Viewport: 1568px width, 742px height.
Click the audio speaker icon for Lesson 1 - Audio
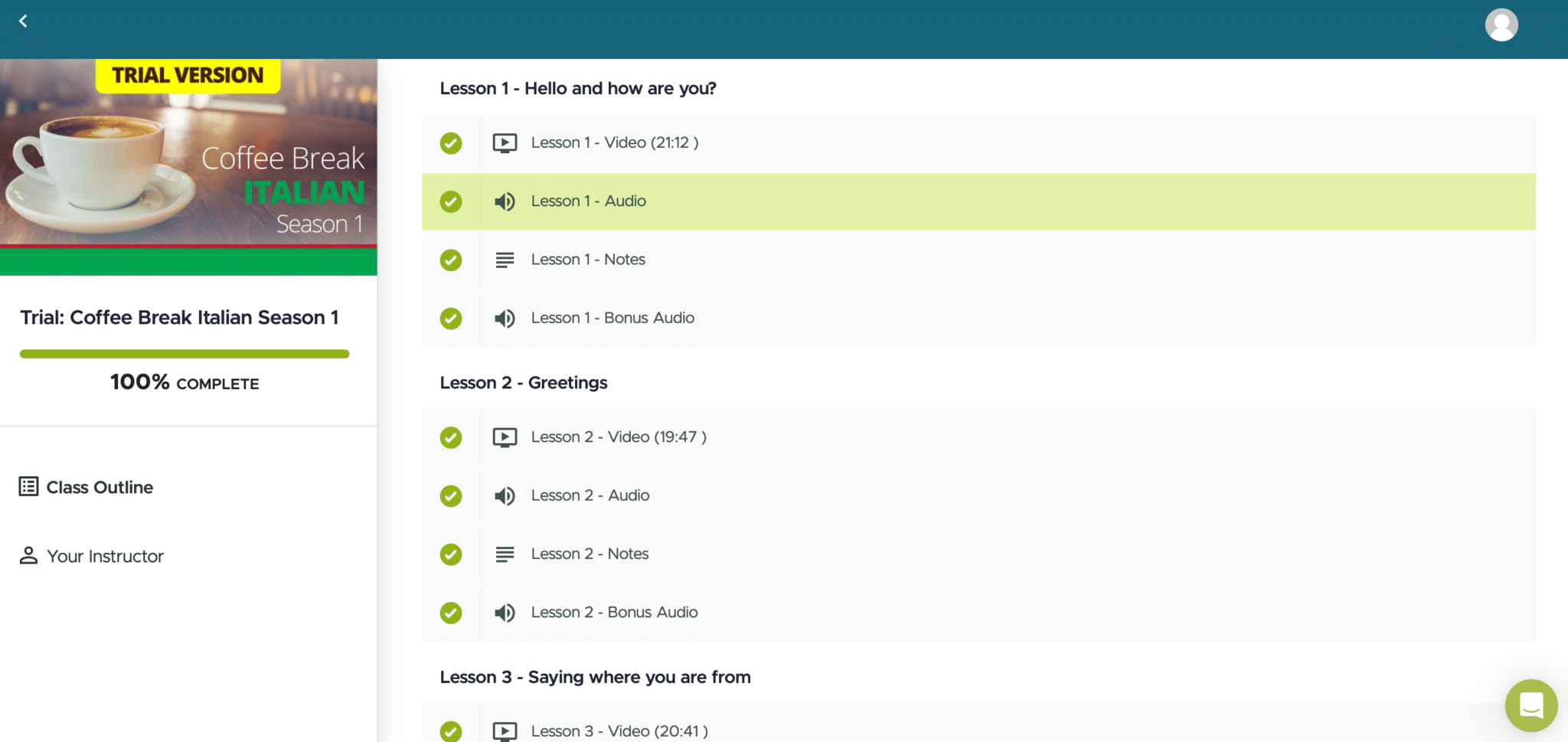point(505,201)
